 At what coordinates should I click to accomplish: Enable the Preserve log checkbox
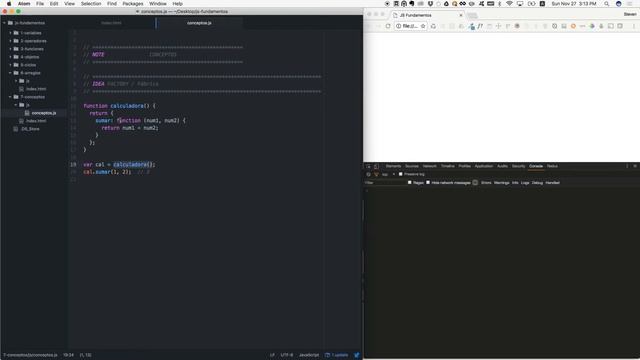400,174
